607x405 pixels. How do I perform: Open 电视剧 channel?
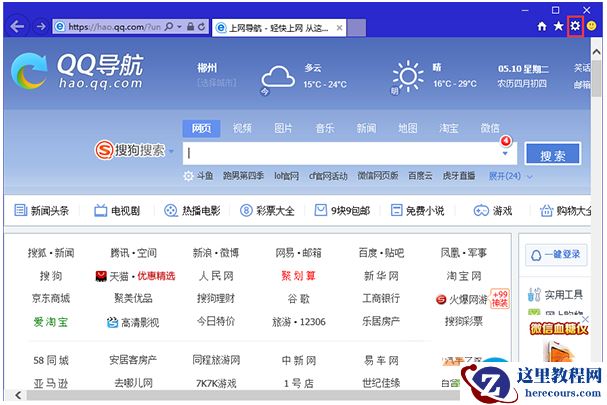pyautogui.click(x=117, y=211)
